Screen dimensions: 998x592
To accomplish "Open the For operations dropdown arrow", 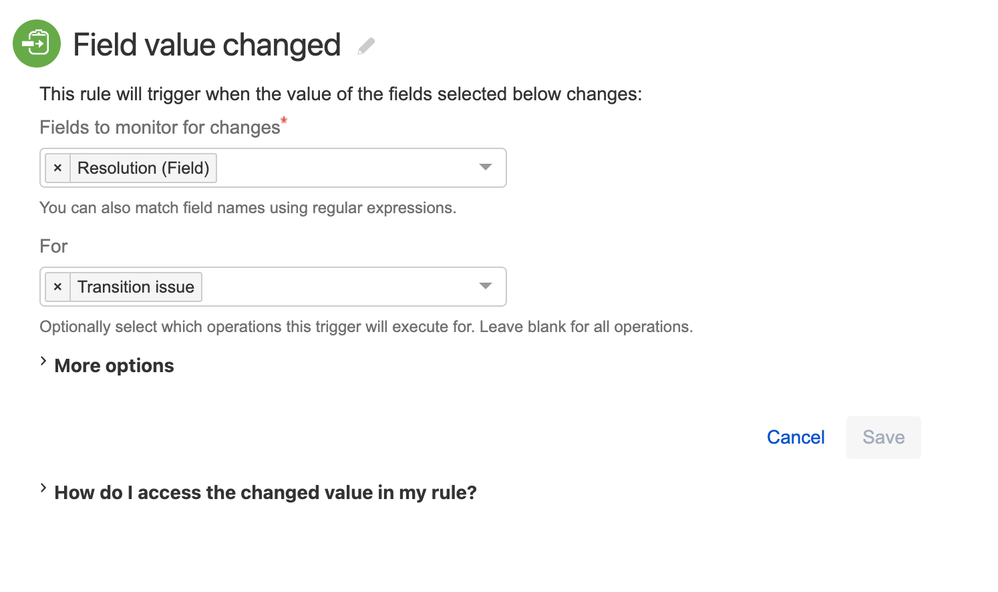I will [485, 287].
